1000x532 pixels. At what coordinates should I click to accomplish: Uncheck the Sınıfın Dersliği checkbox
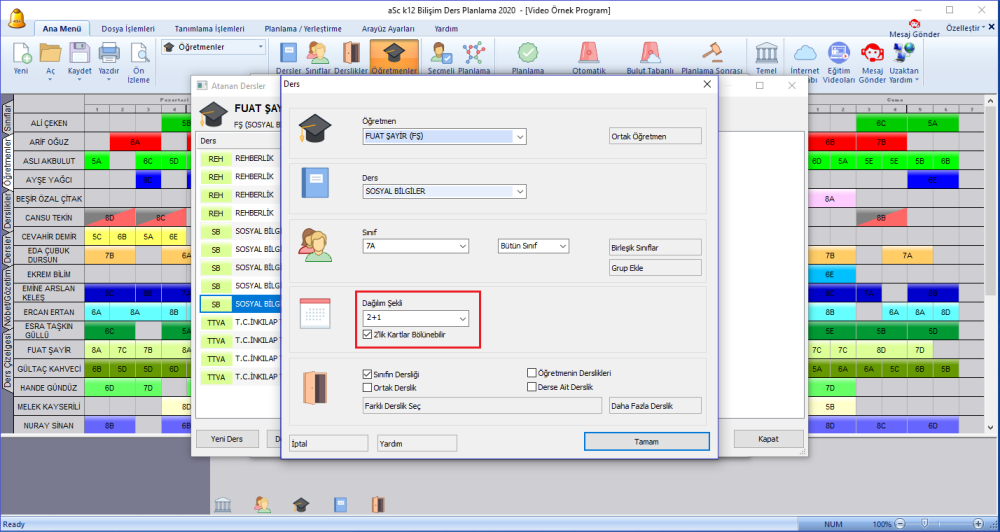pos(367,374)
